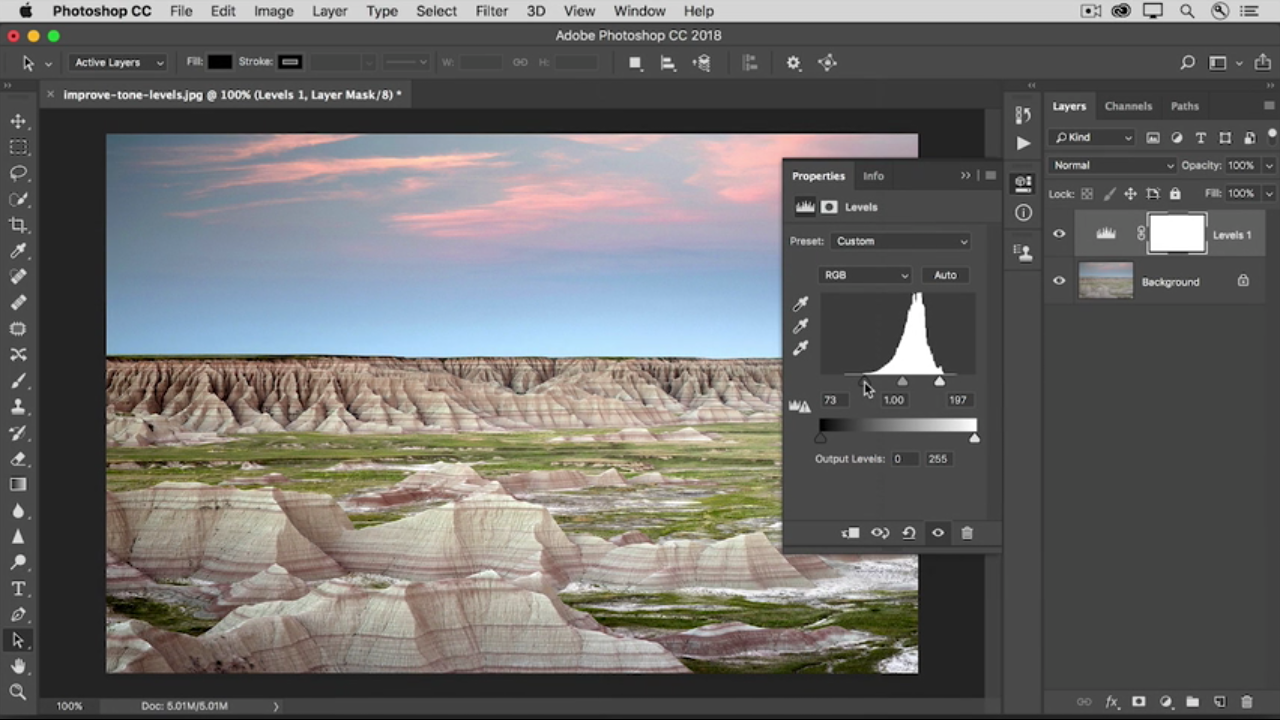Open the Filter menu
The image size is (1280, 720).
coord(491,11)
